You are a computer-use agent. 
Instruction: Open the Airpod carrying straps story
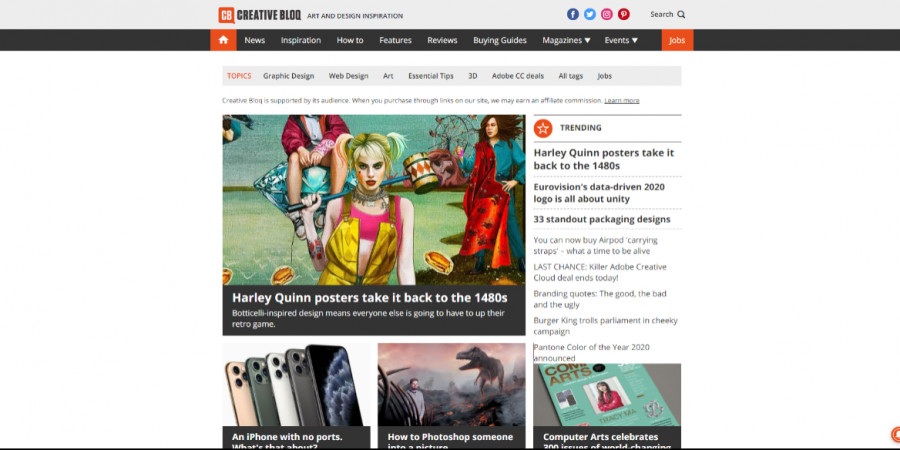coord(596,246)
